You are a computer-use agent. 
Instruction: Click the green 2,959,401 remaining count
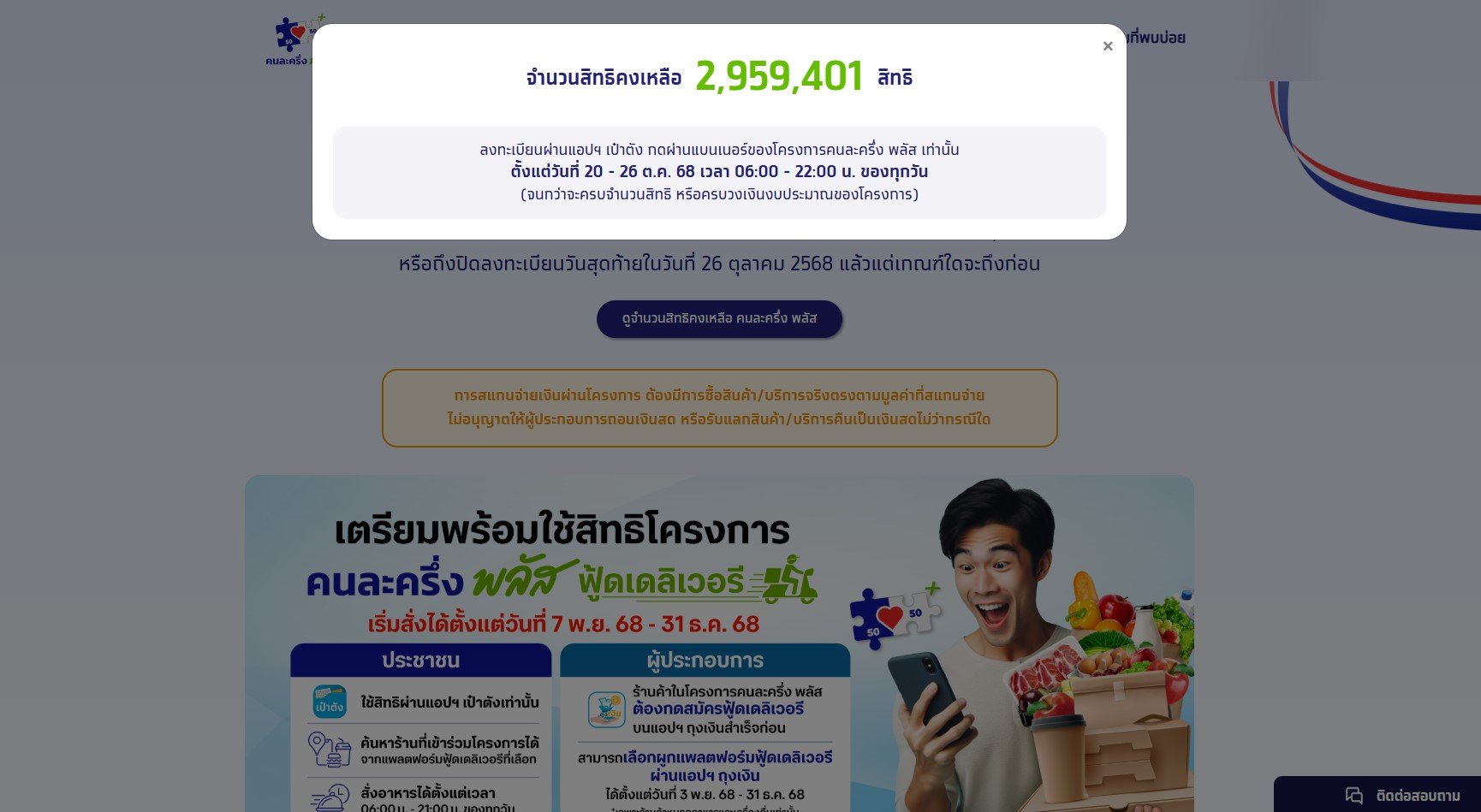point(779,76)
